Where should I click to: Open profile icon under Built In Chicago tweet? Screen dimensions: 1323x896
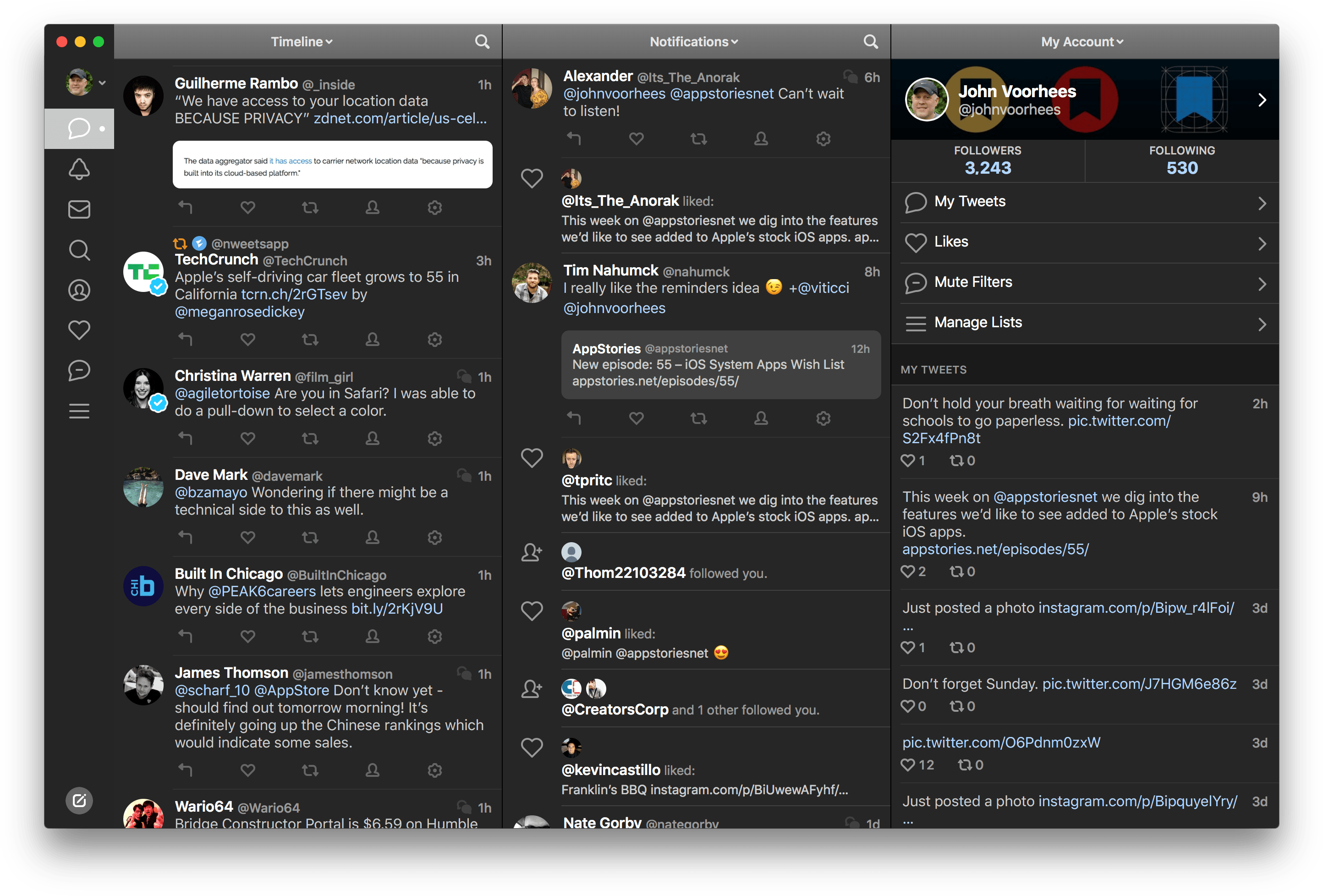click(372, 636)
